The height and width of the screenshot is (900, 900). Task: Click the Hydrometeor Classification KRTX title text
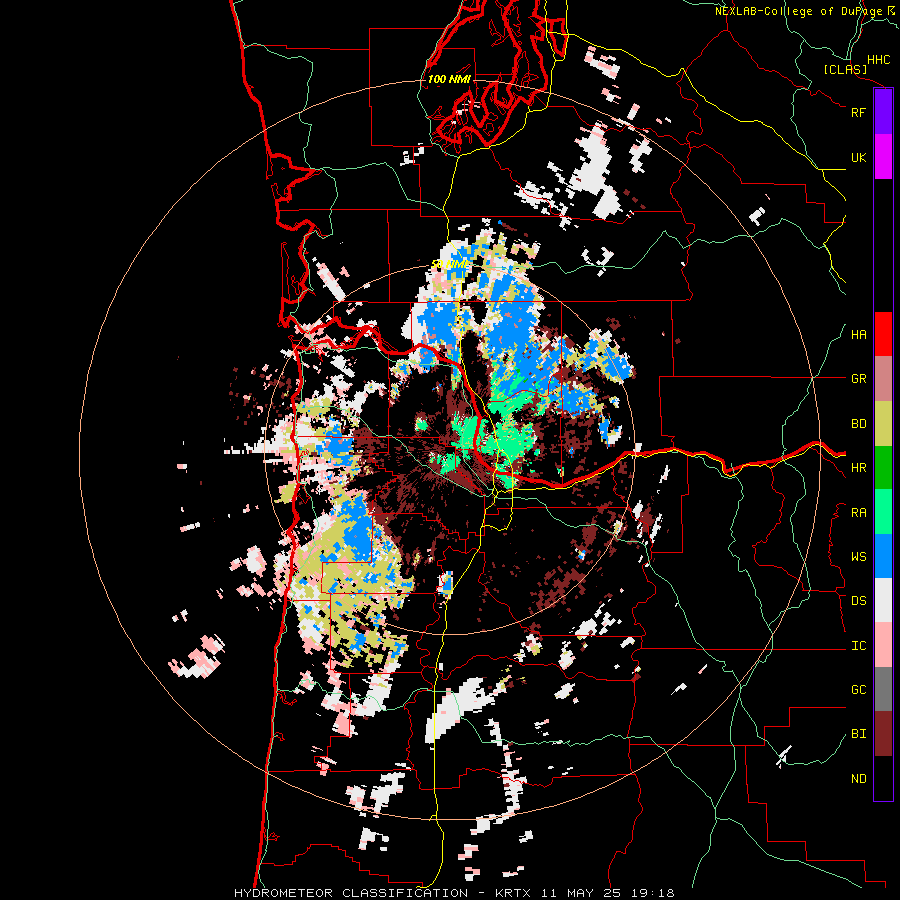tap(454, 893)
